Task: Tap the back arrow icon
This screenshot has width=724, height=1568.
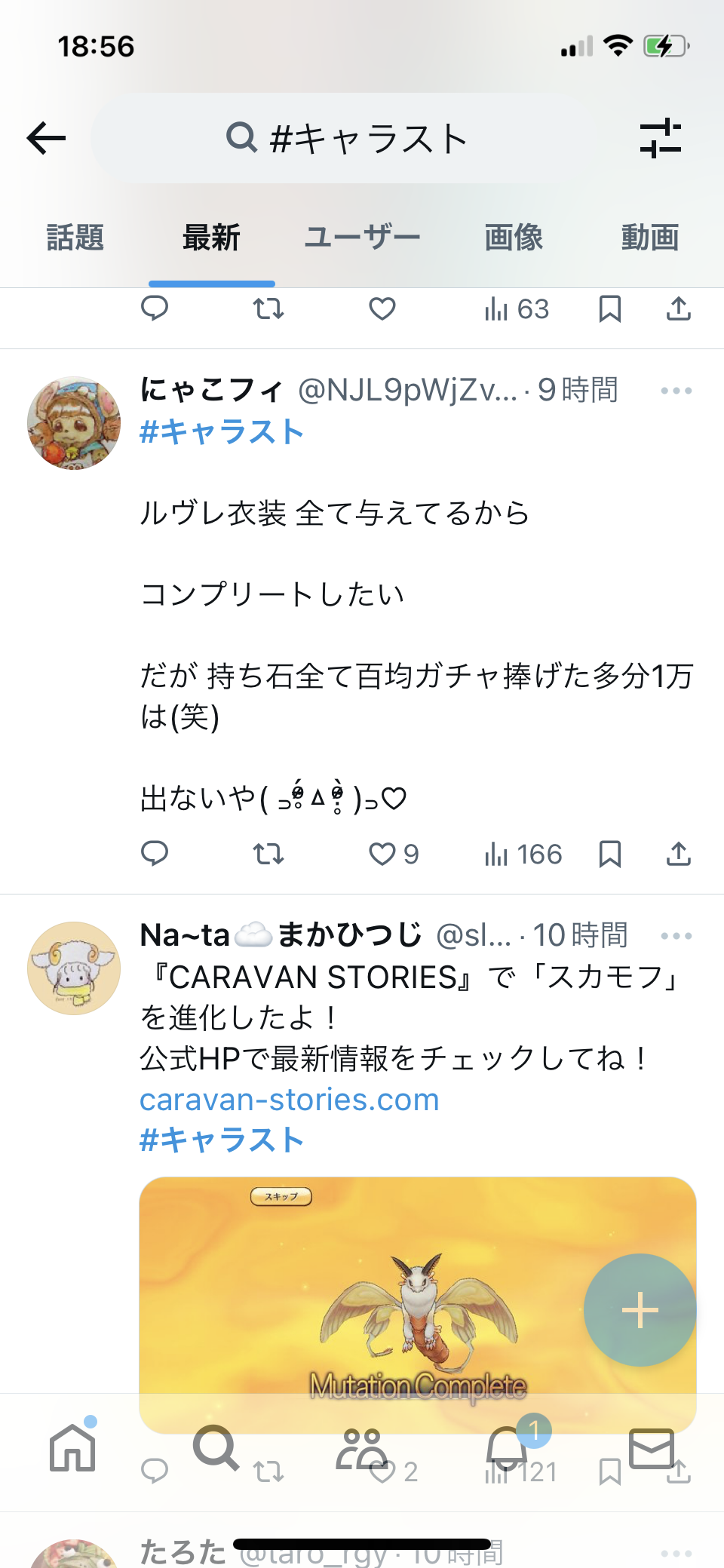Action: pos(46,138)
